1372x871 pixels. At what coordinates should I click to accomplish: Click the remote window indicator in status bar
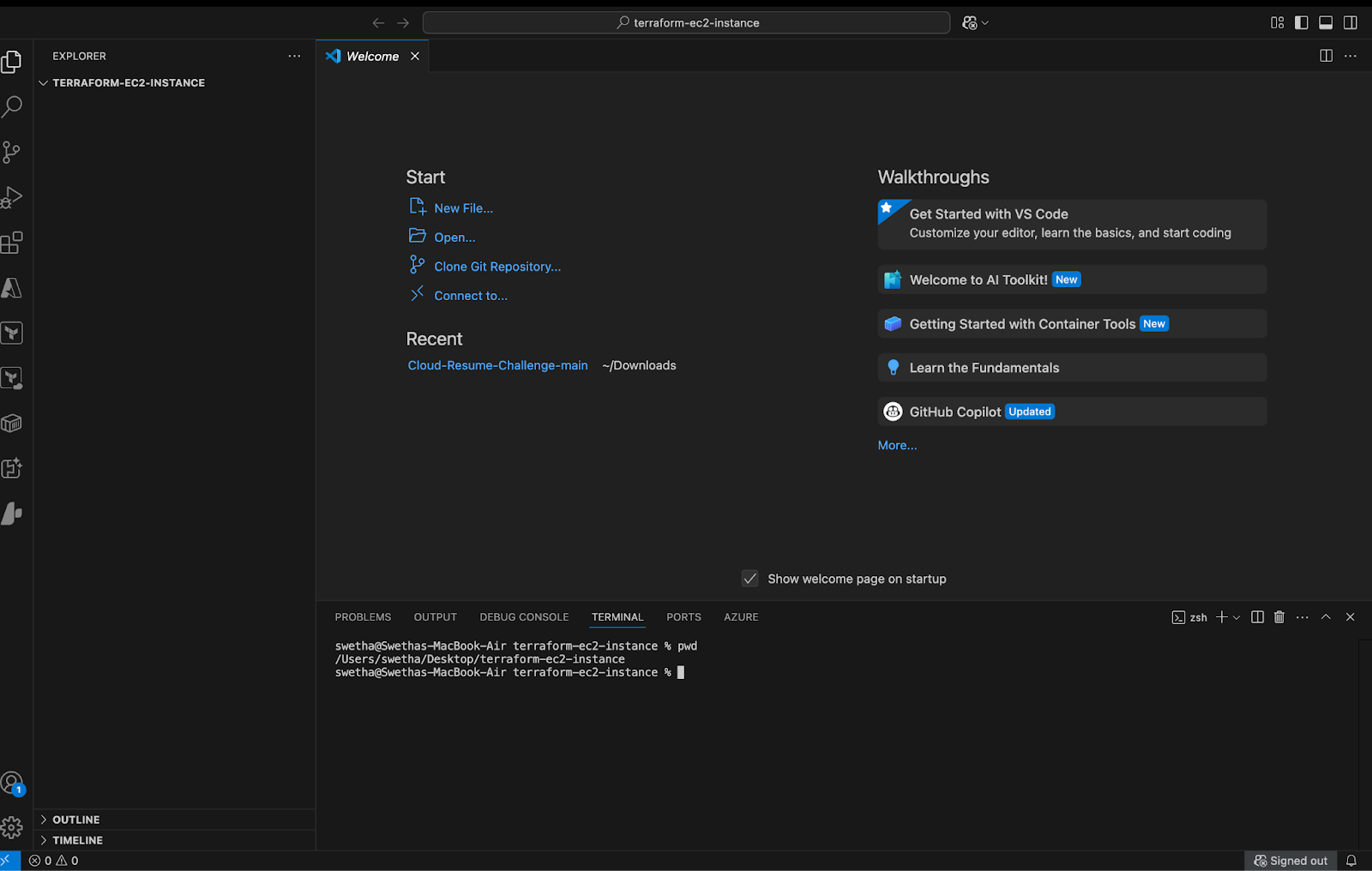click(9, 861)
